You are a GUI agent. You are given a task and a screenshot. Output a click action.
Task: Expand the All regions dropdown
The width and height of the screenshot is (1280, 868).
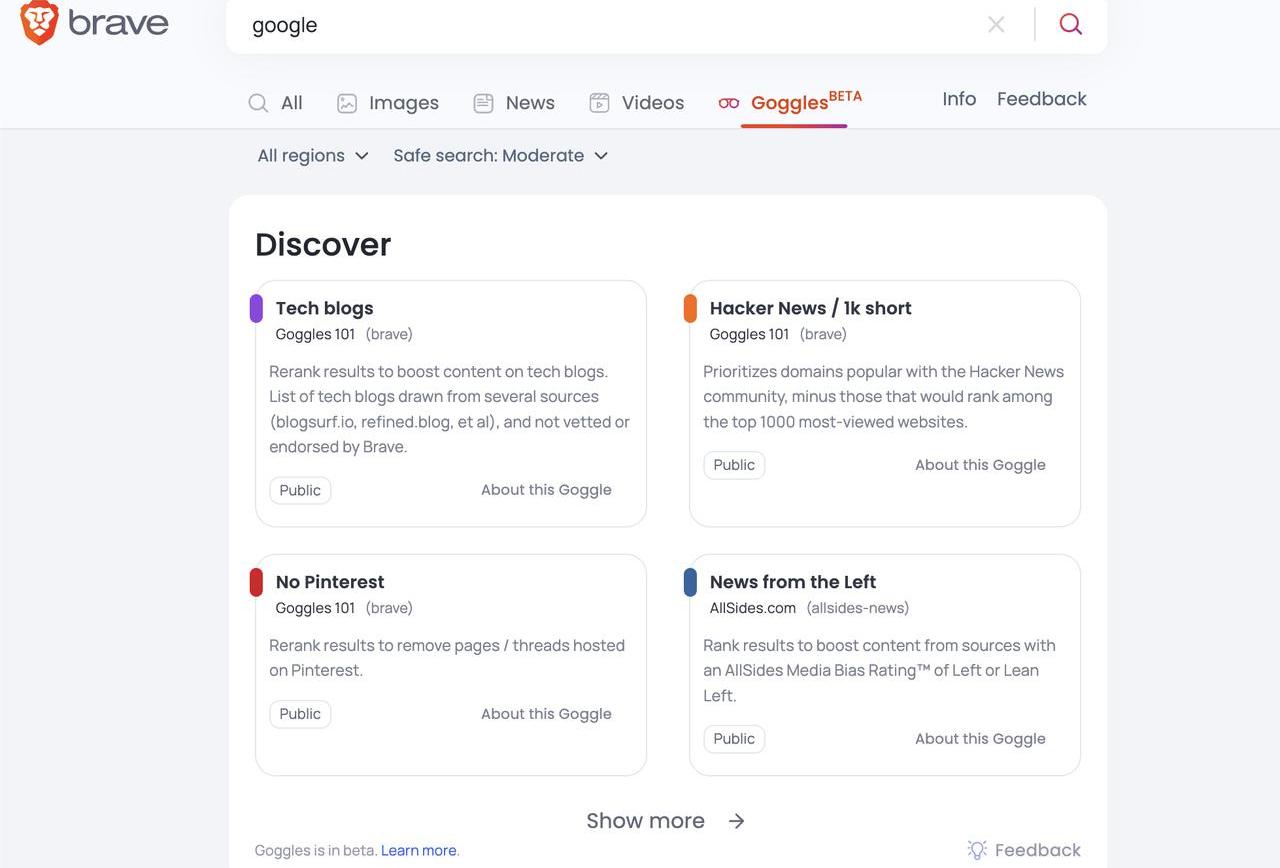[x=313, y=156]
